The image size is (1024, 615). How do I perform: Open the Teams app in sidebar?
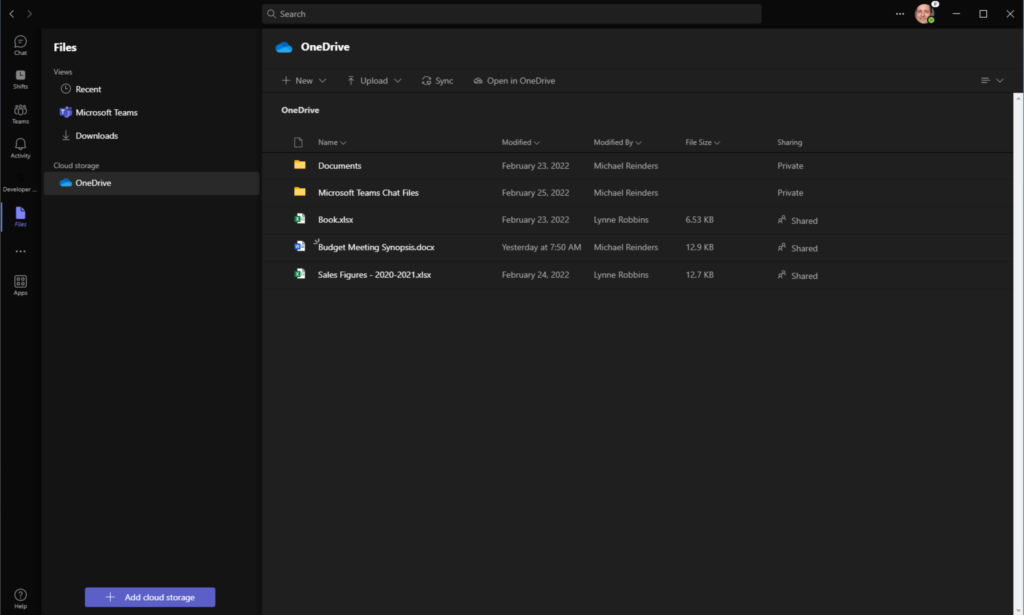(20, 114)
